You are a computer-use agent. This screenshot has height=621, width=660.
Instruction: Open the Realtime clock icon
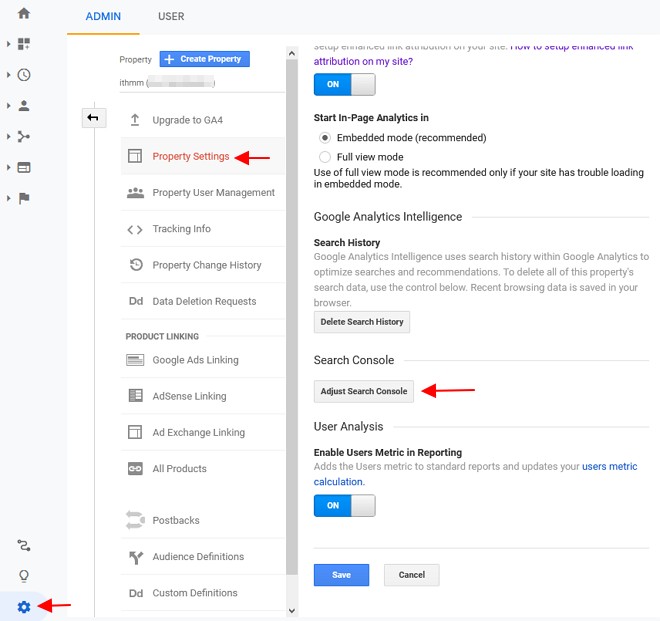24,75
